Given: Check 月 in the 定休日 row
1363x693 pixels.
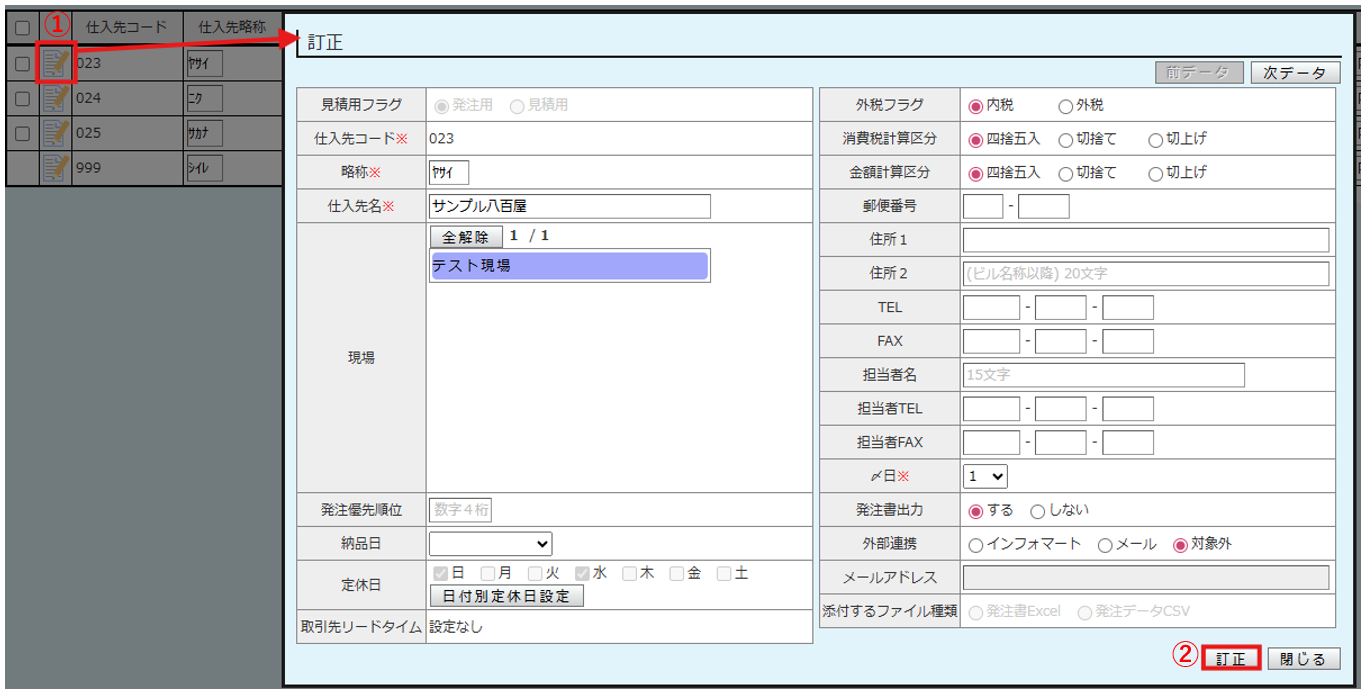Looking at the screenshot, I should click(488, 574).
